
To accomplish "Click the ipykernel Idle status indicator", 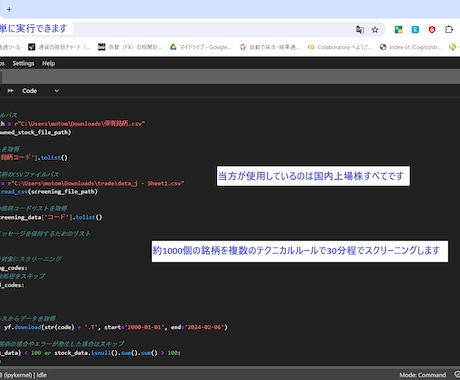I will 23,375.
